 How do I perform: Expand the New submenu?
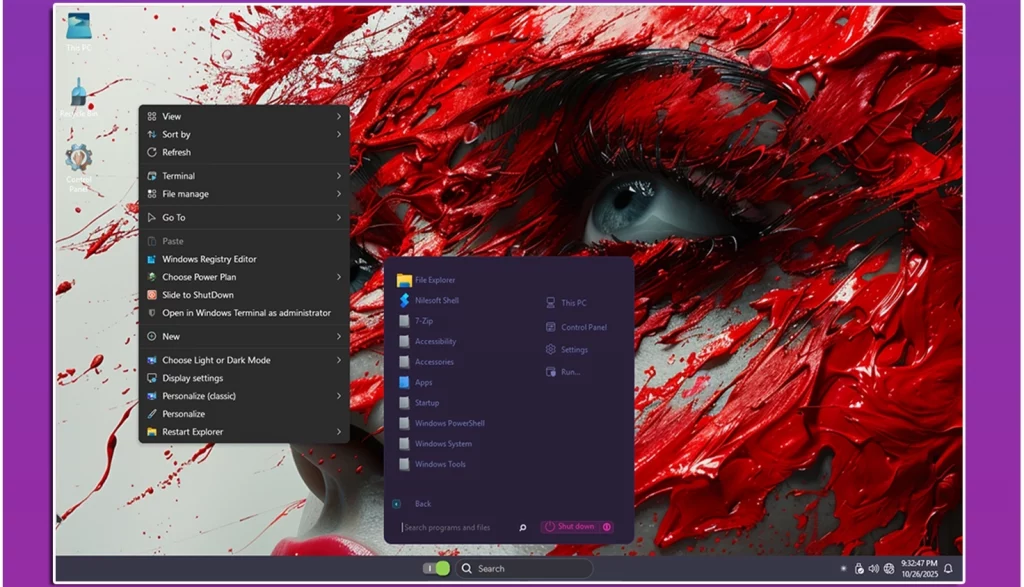click(x=171, y=338)
